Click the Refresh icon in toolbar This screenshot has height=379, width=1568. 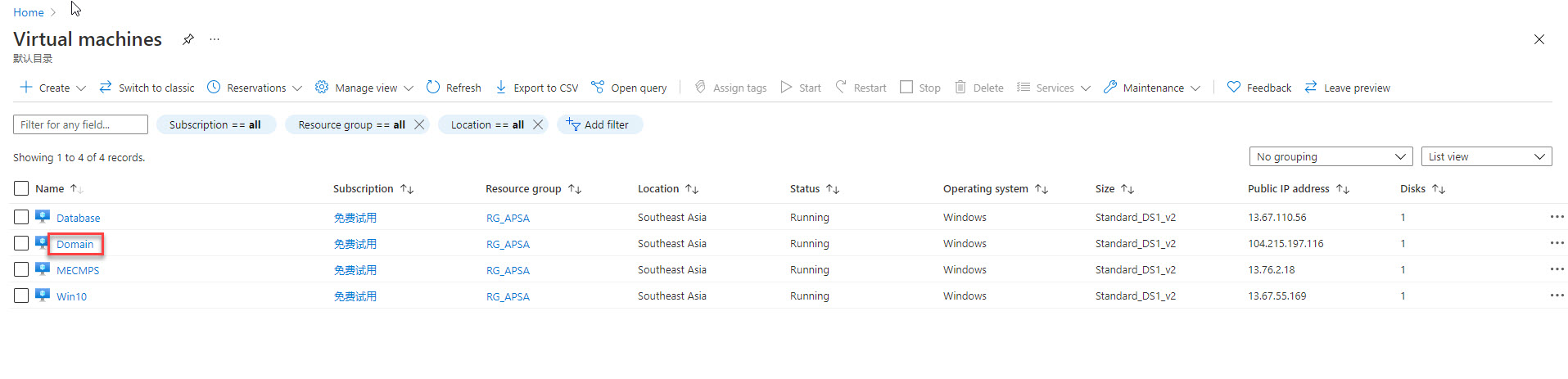[433, 88]
